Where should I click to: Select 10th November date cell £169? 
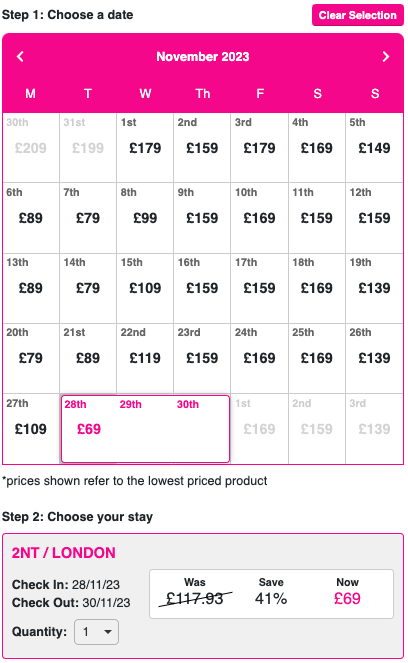260,218
